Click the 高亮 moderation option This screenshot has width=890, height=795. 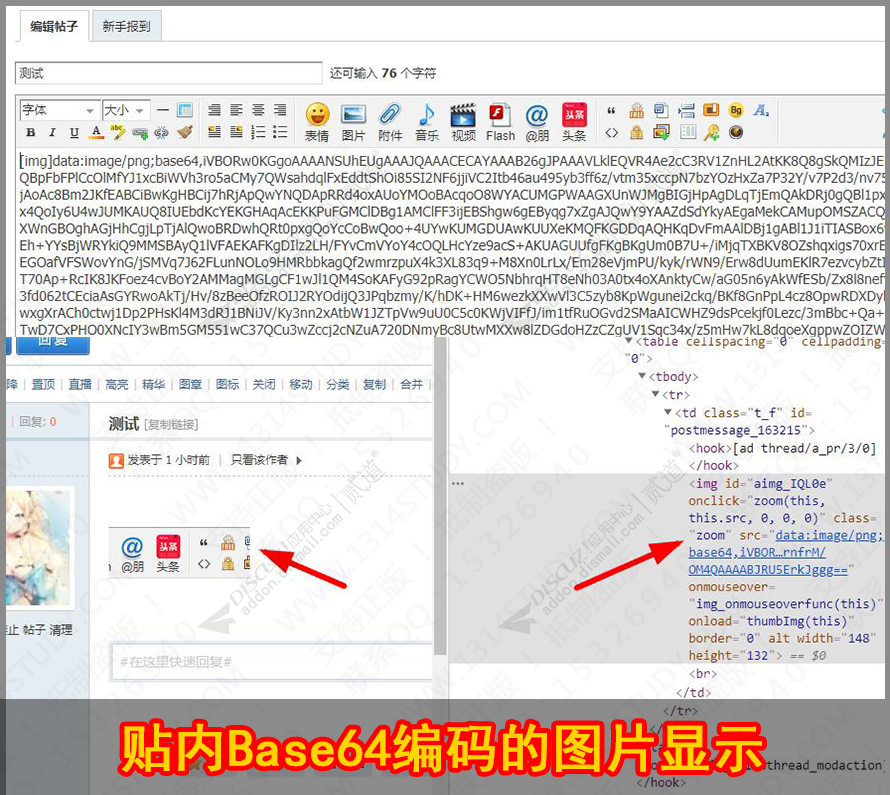(117, 385)
